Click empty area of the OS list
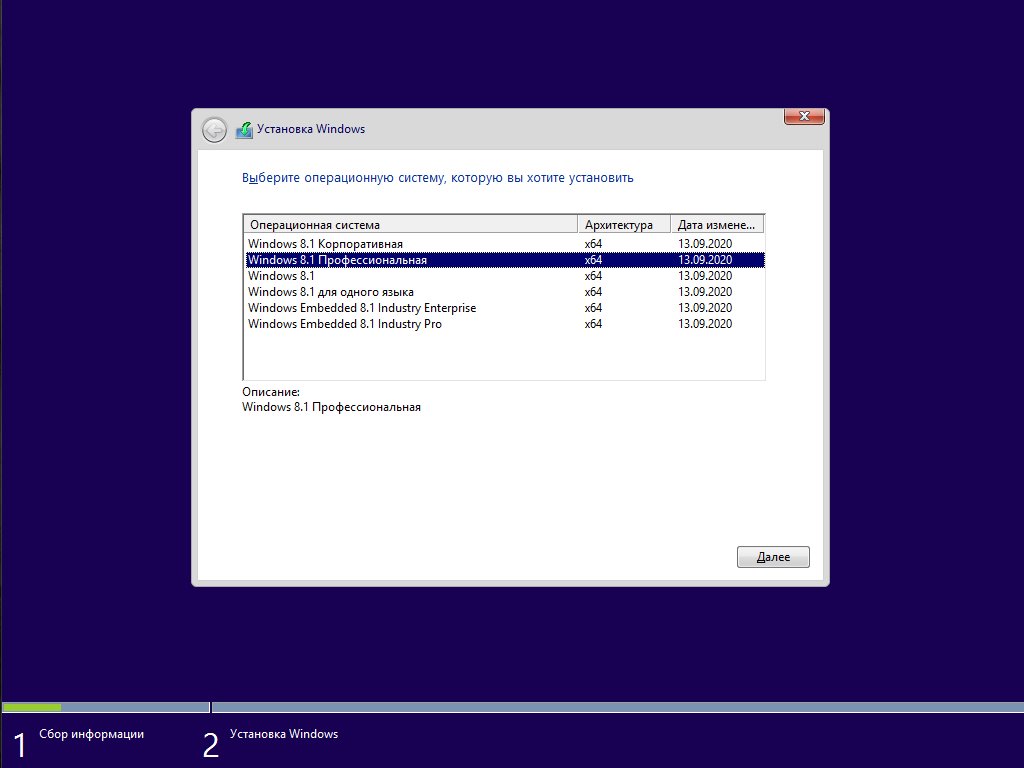1024x768 pixels. click(x=500, y=355)
